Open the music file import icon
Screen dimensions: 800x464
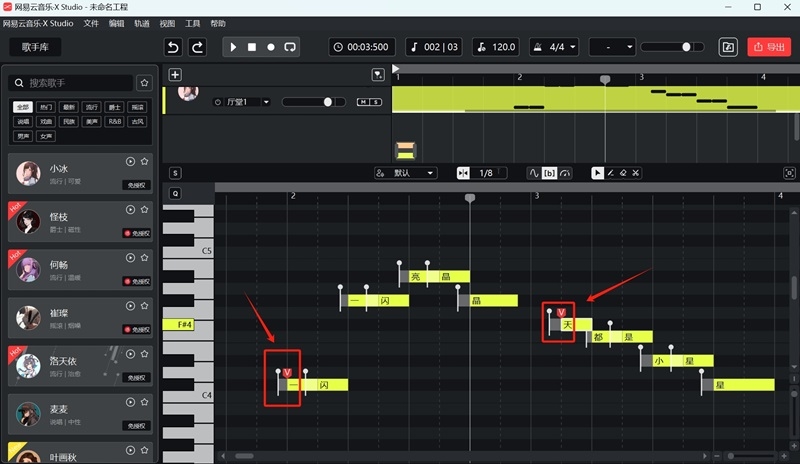click(728, 47)
